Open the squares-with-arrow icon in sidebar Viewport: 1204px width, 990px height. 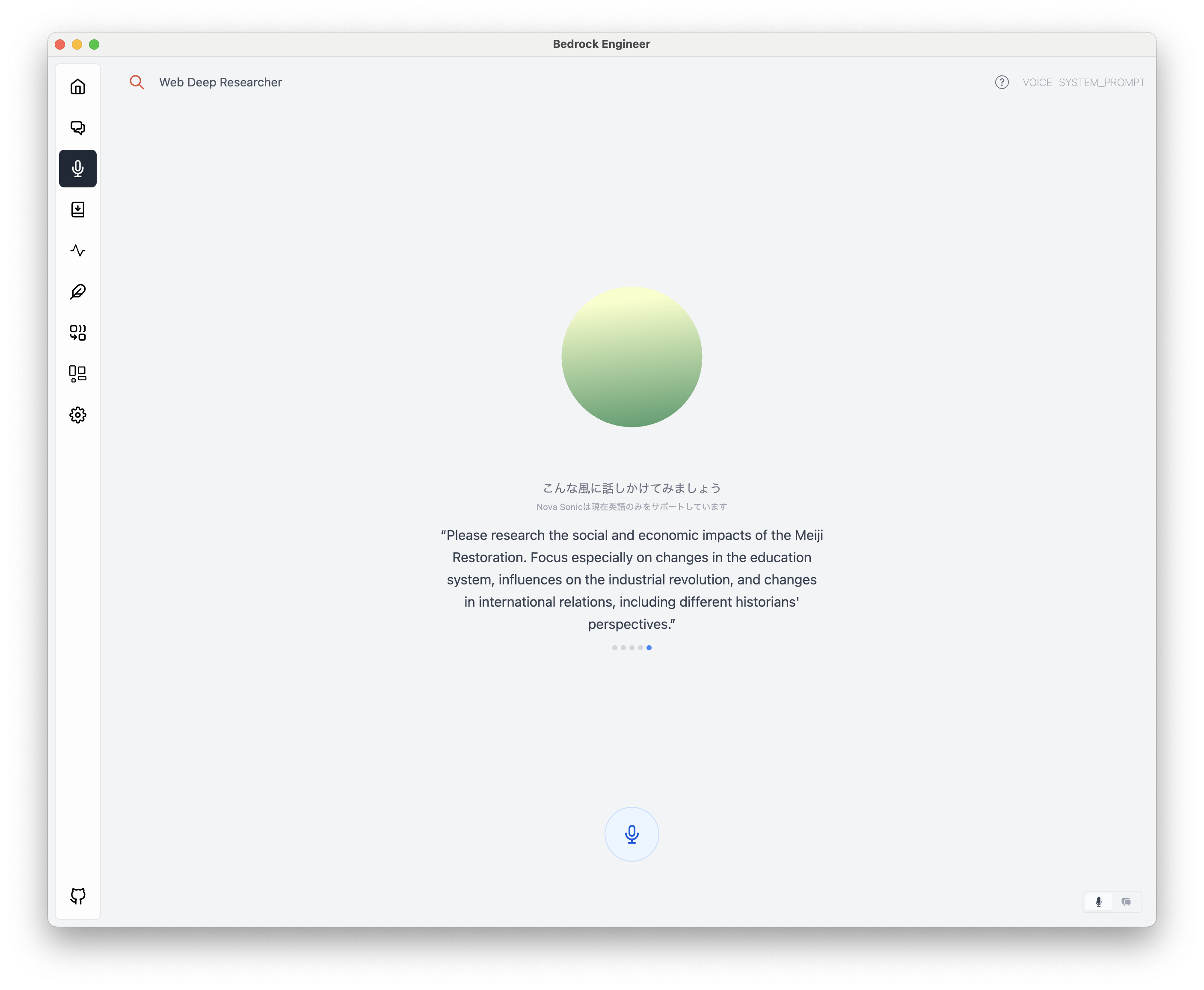pyautogui.click(x=77, y=333)
